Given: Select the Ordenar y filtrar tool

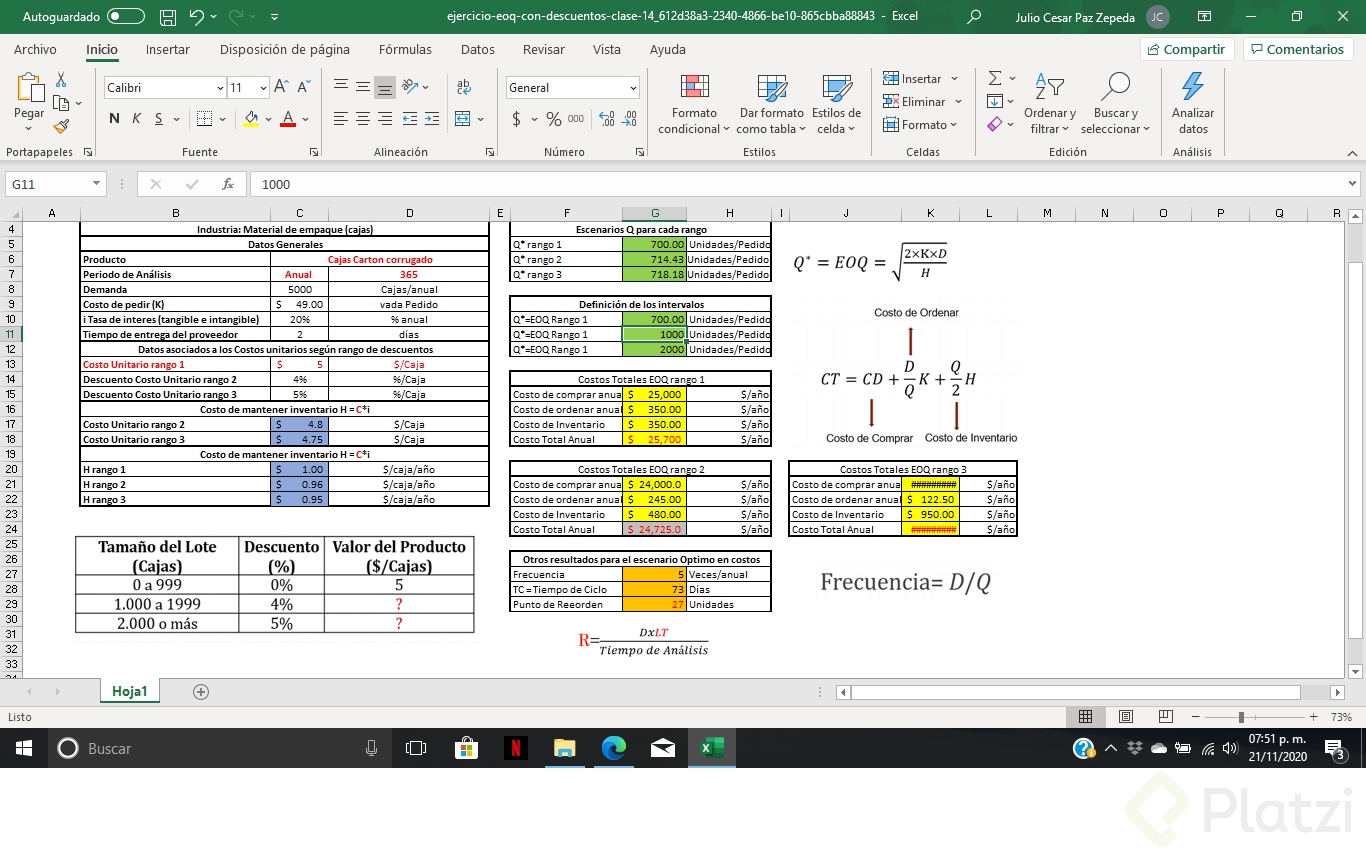Looking at the screenshot, I should pos(1049,104).
